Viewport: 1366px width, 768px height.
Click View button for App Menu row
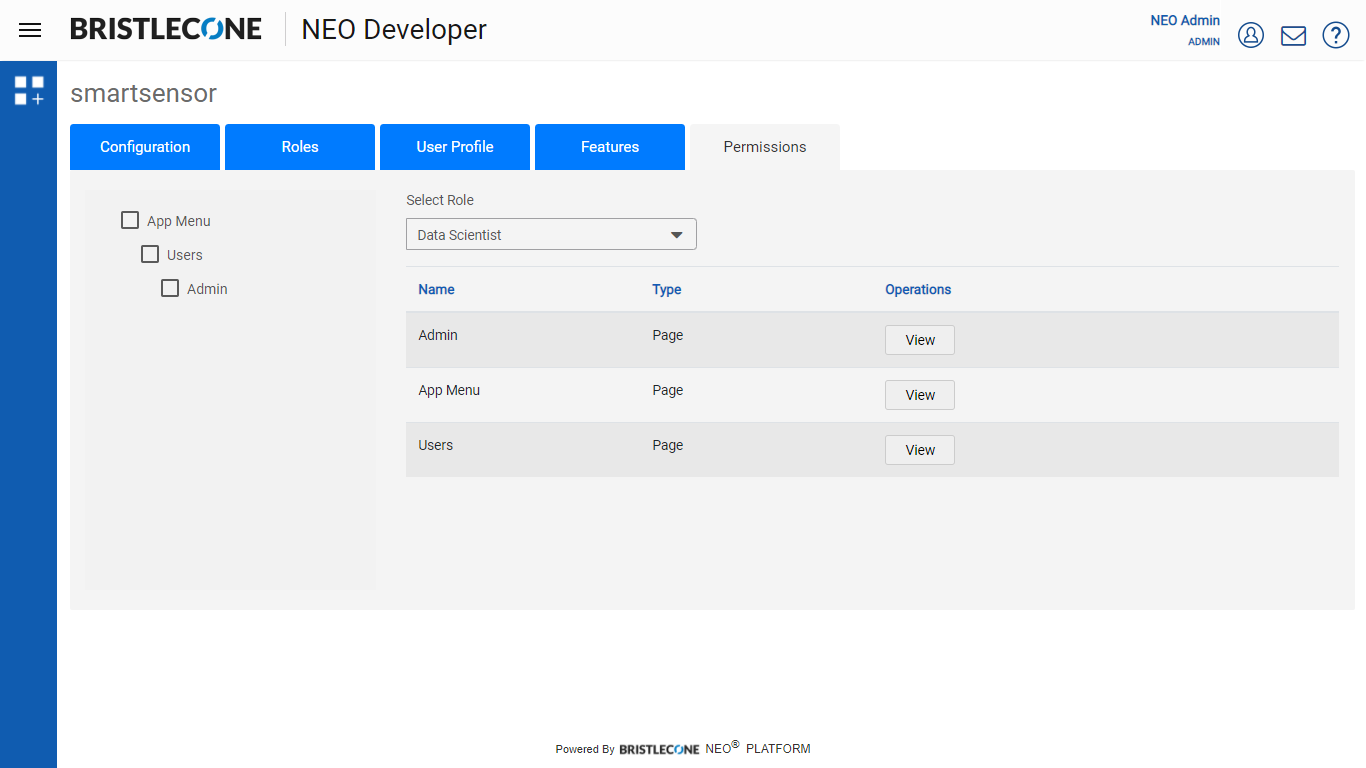[920, 395]
